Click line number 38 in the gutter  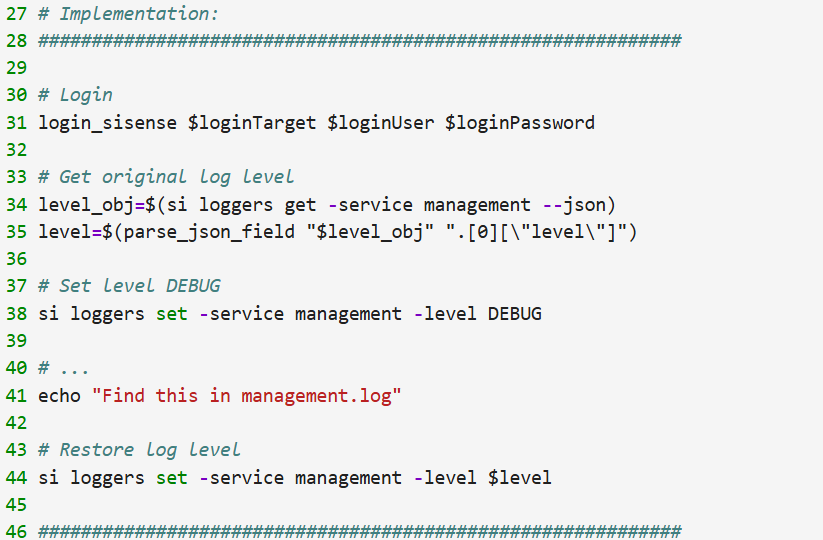point(16,314)
